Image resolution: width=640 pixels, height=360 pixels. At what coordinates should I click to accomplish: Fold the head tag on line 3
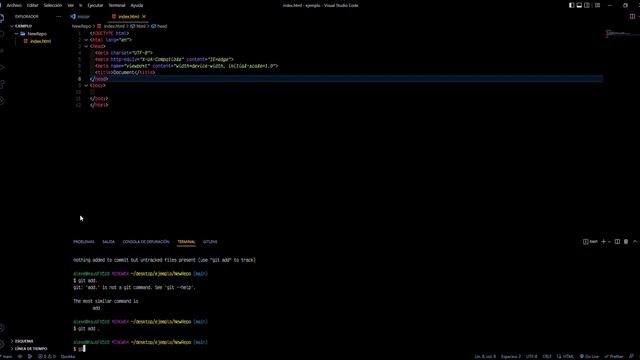tap(86, 47)
